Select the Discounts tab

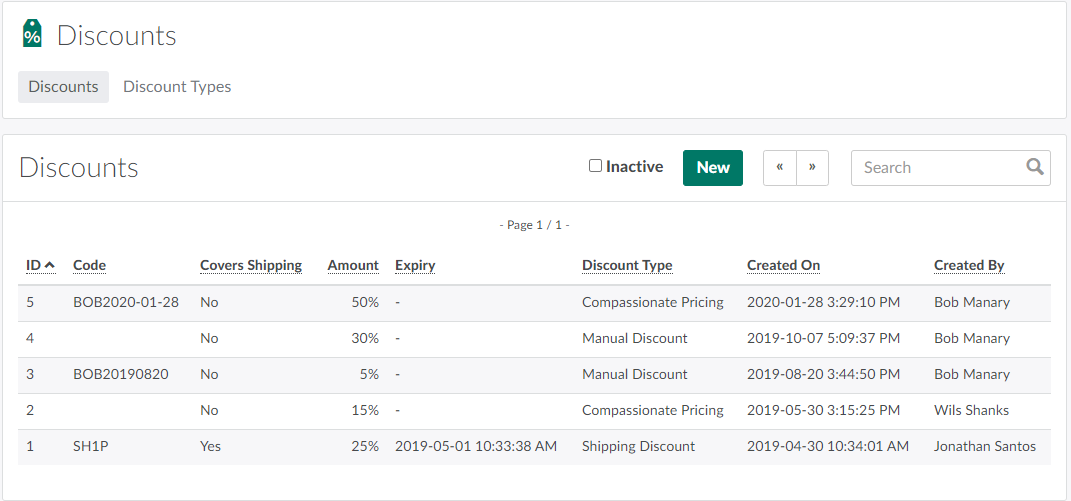pyautogui.click(x=63, y=87)
